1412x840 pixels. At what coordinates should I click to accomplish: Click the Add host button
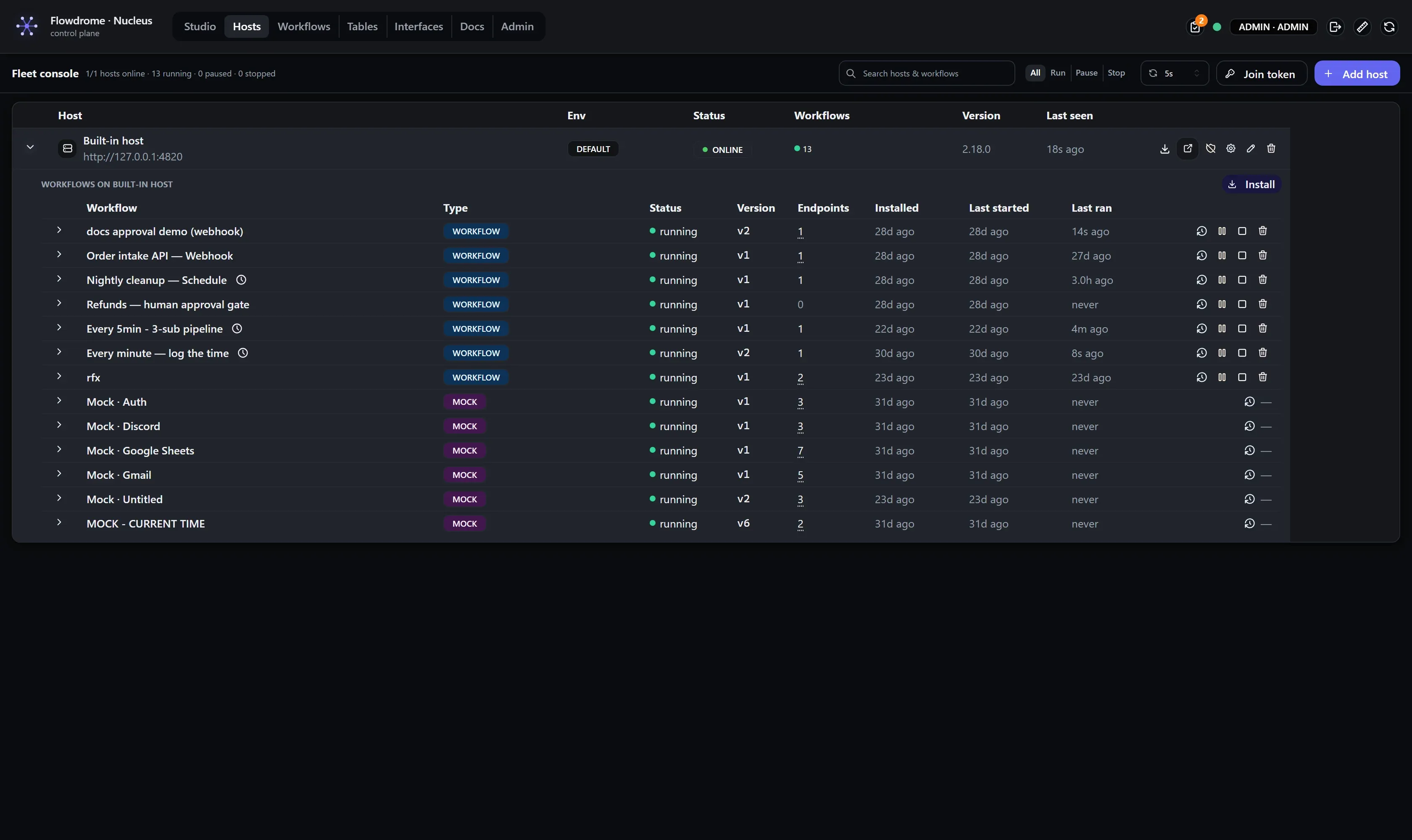click(x=1357, y=73)
